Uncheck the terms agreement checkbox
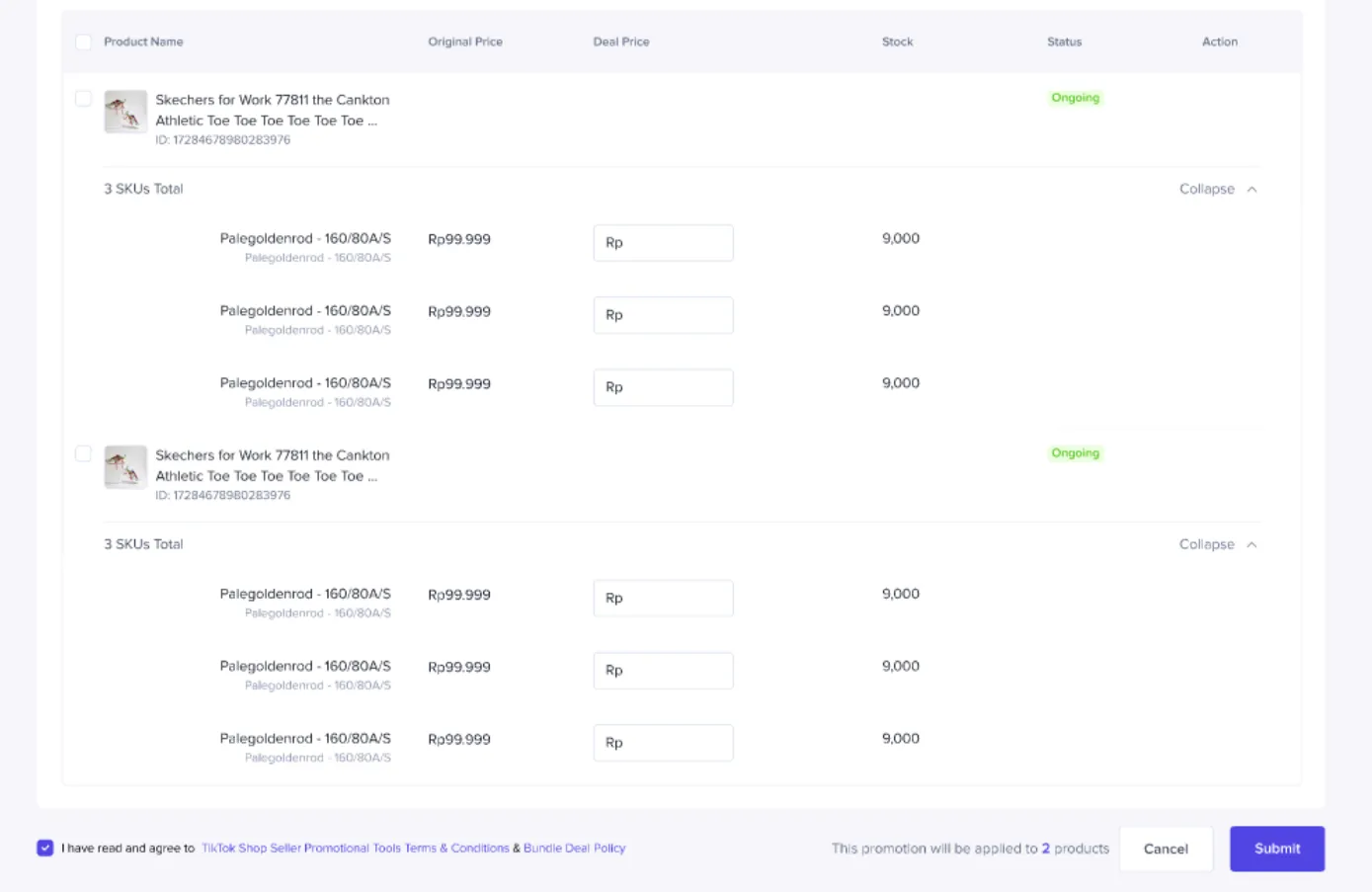Image resolution: width=1372 pixels, height=892 pixels. pos(45,848)
